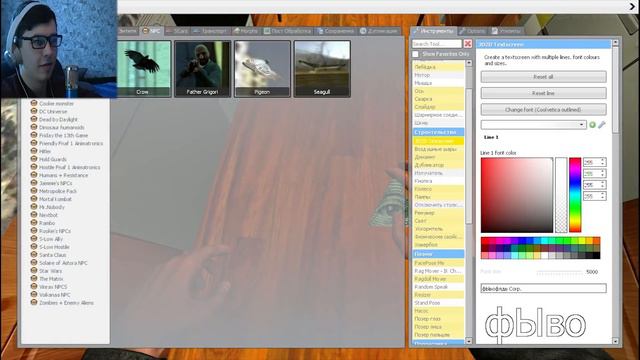Click the Line 1 text input field
This screenshot has height=360, width=640.
543,289
